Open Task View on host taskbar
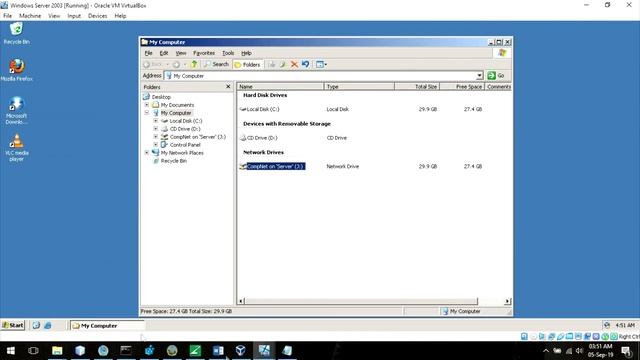Image resolution: width=640 pixels, height=360 pixels. (x=33, y=351)
